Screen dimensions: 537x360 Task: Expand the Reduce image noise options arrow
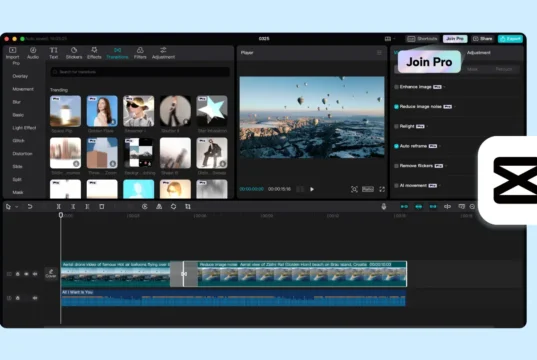pyautogui.click(x=455, y=107)
